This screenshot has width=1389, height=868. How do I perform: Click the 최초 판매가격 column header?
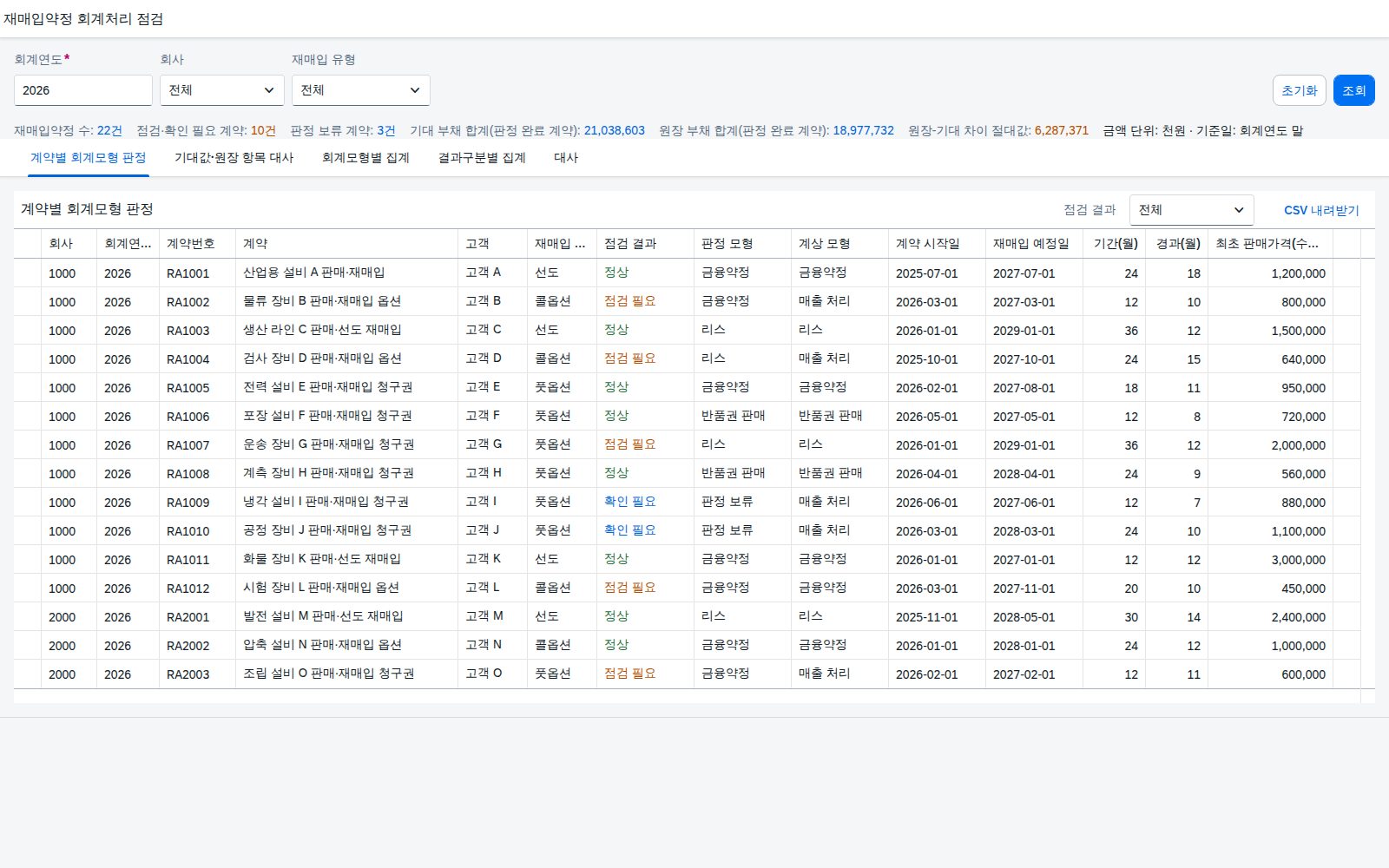coord(1271,244)
